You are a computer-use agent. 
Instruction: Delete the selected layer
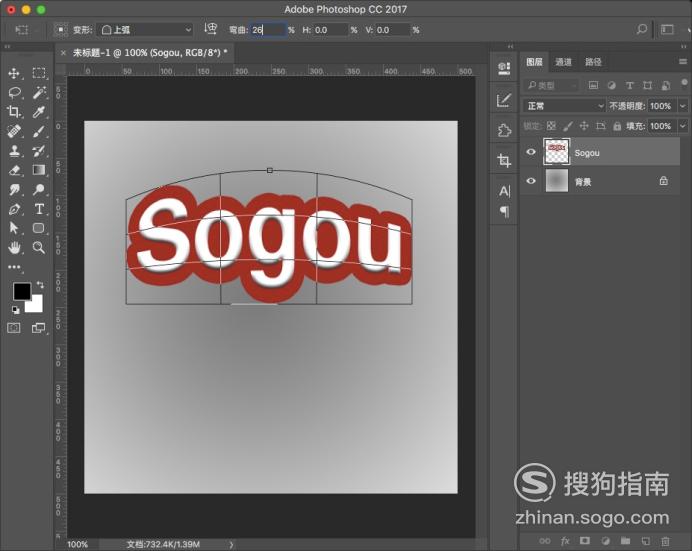tap(666, 541)
